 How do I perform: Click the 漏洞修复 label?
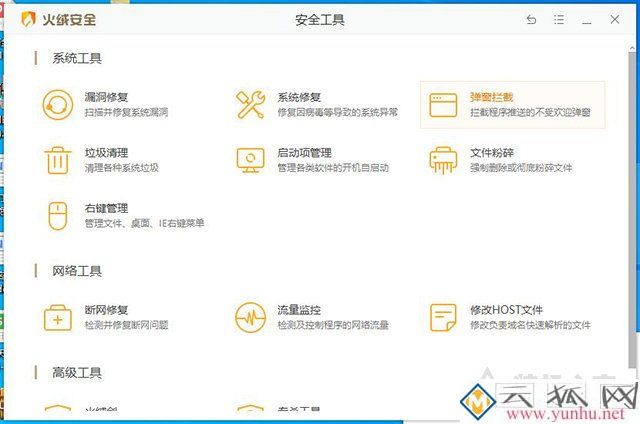click(x=106, y=97)
